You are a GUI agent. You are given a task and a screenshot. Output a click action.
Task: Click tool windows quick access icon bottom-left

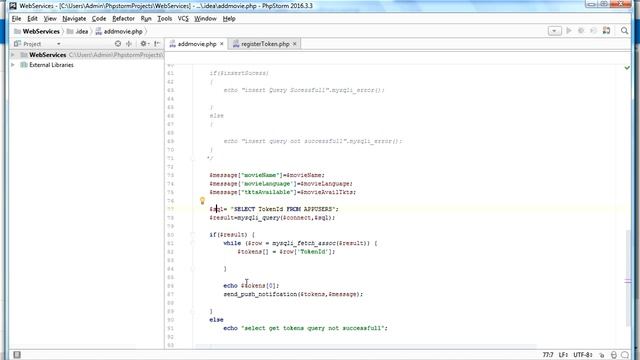click(17, 355)
